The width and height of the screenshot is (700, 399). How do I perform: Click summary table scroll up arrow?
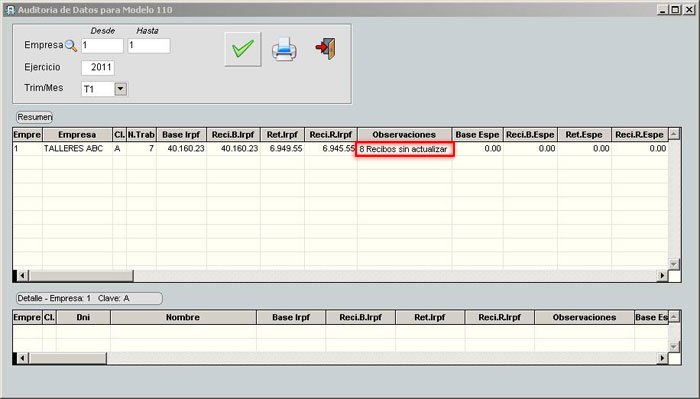(x=674, y=133)
